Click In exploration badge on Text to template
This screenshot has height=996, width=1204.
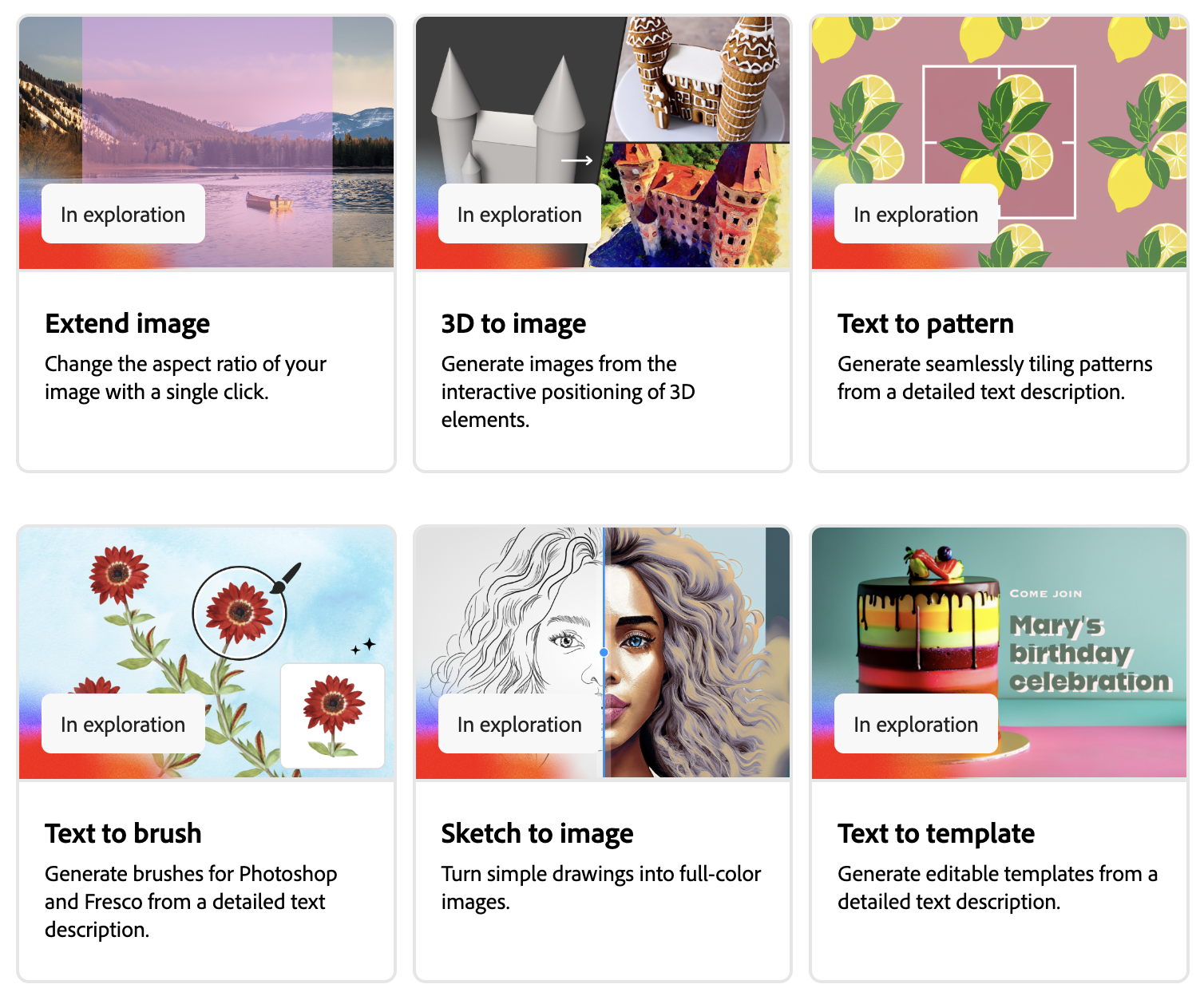(916, 724)
